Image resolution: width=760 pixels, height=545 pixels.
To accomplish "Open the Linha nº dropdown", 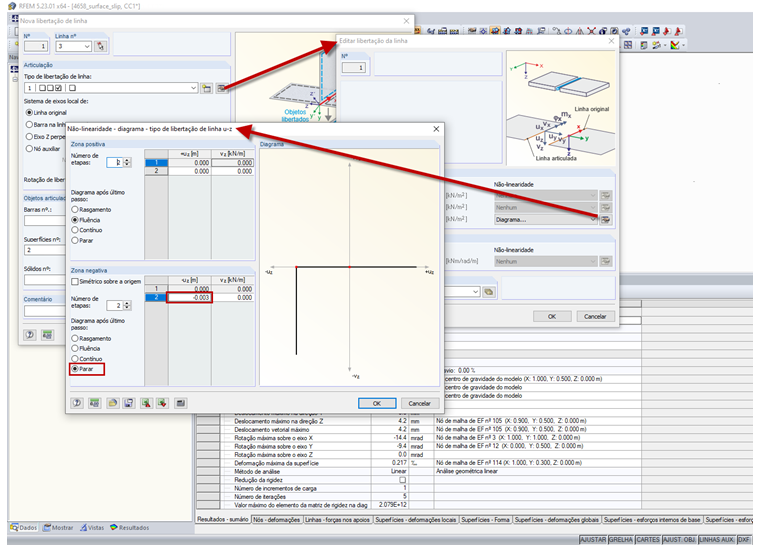I will pos(87,47).
